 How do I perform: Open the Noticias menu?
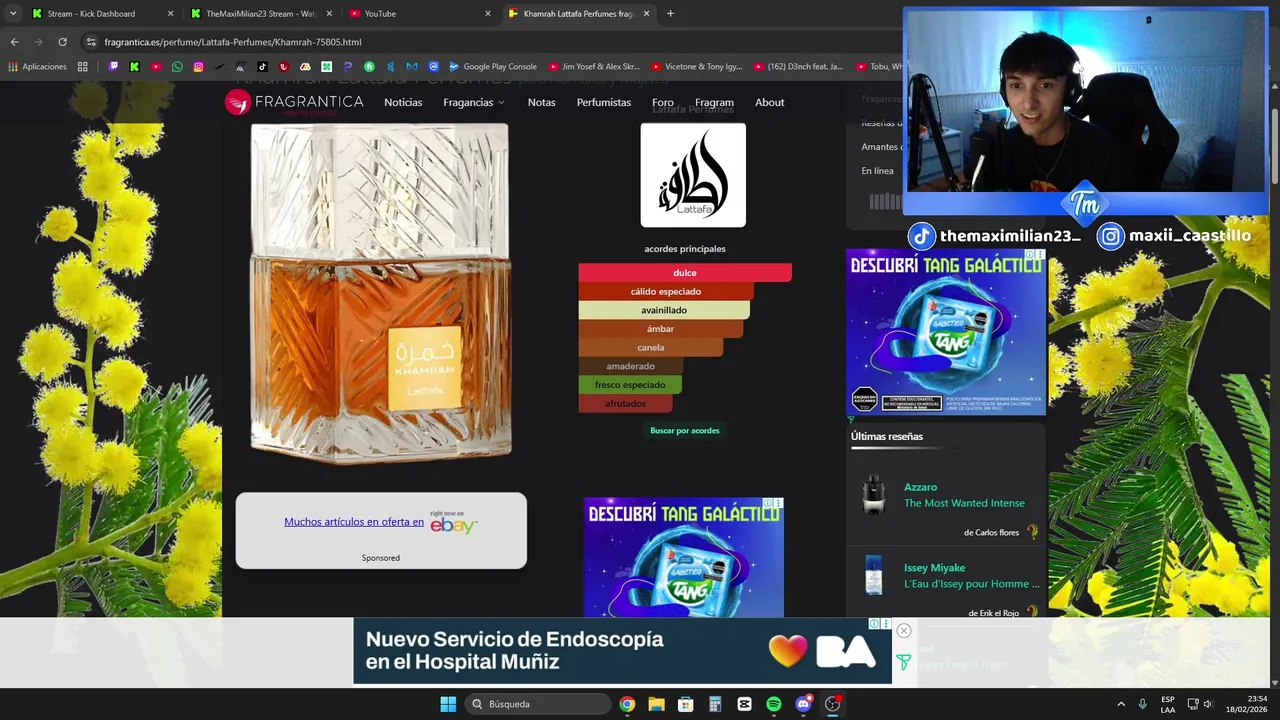point(403,102)
